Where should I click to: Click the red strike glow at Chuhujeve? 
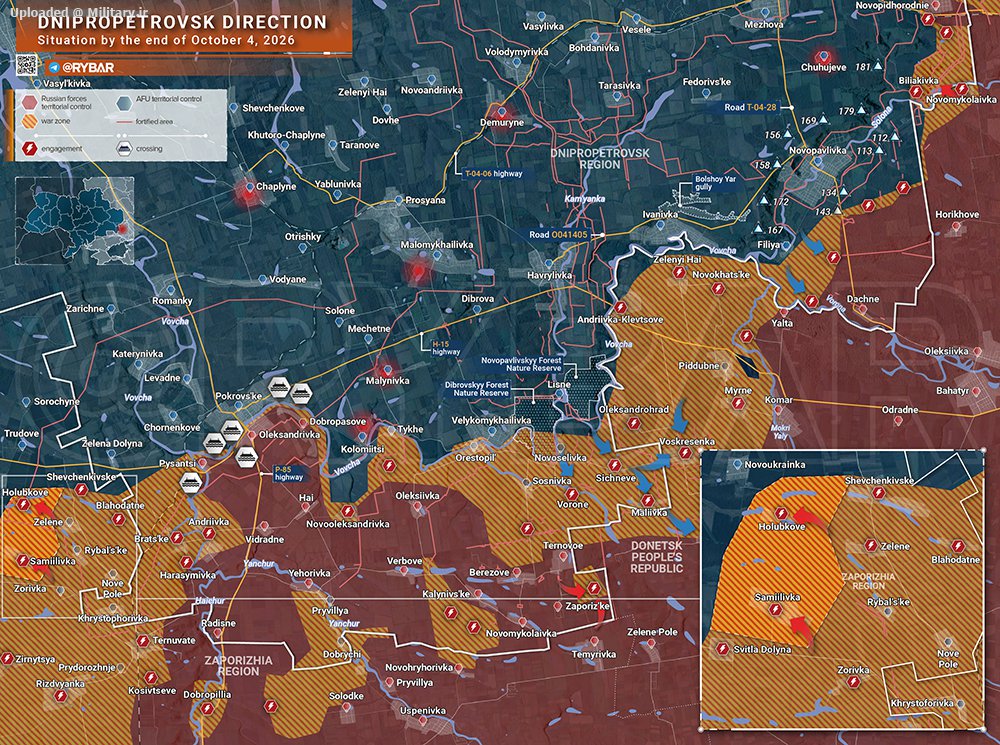click(823, 57)
